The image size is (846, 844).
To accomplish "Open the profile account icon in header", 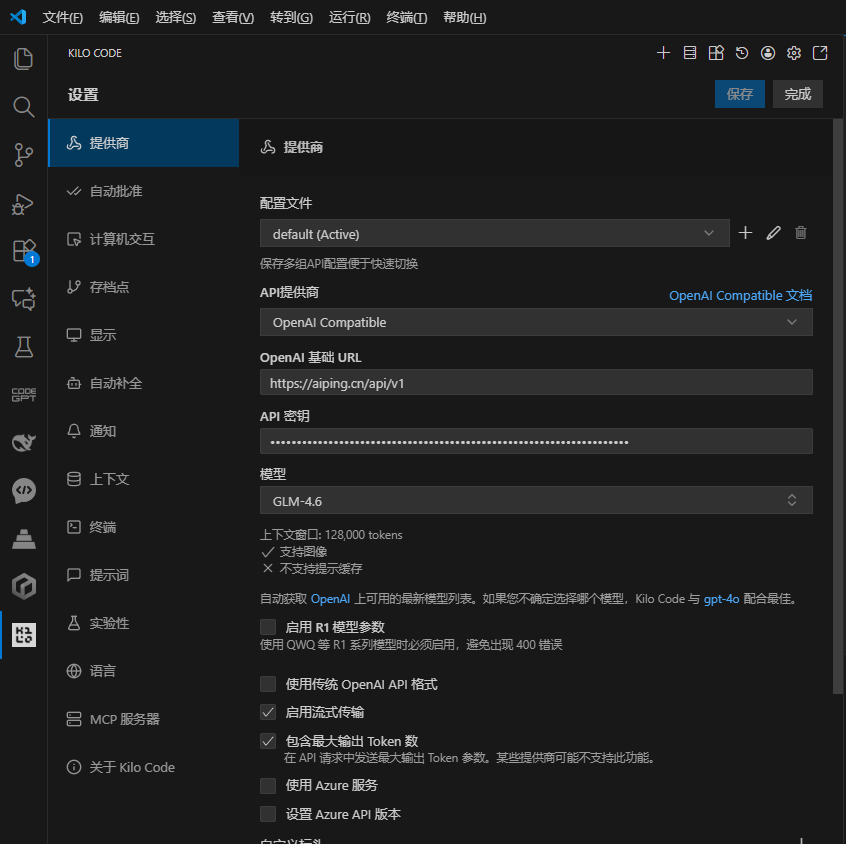I will point(768,53).
